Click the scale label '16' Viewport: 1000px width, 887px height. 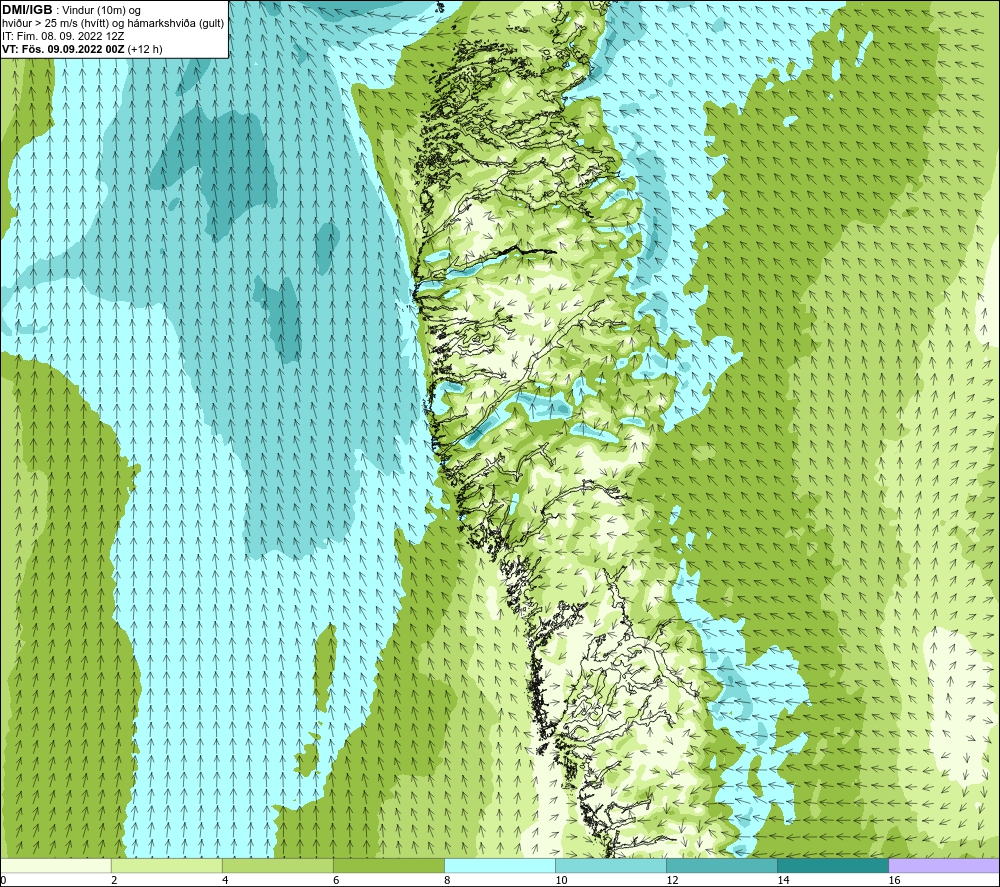tap(894, 881)
